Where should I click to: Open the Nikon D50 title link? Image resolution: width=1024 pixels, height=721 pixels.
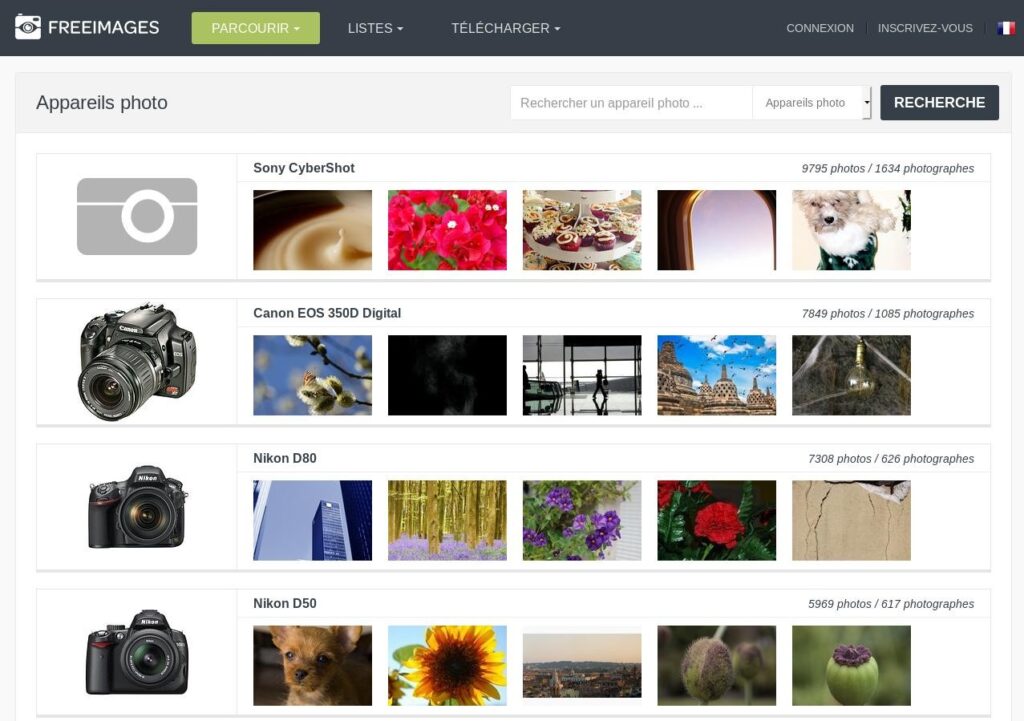click(285, 603)
